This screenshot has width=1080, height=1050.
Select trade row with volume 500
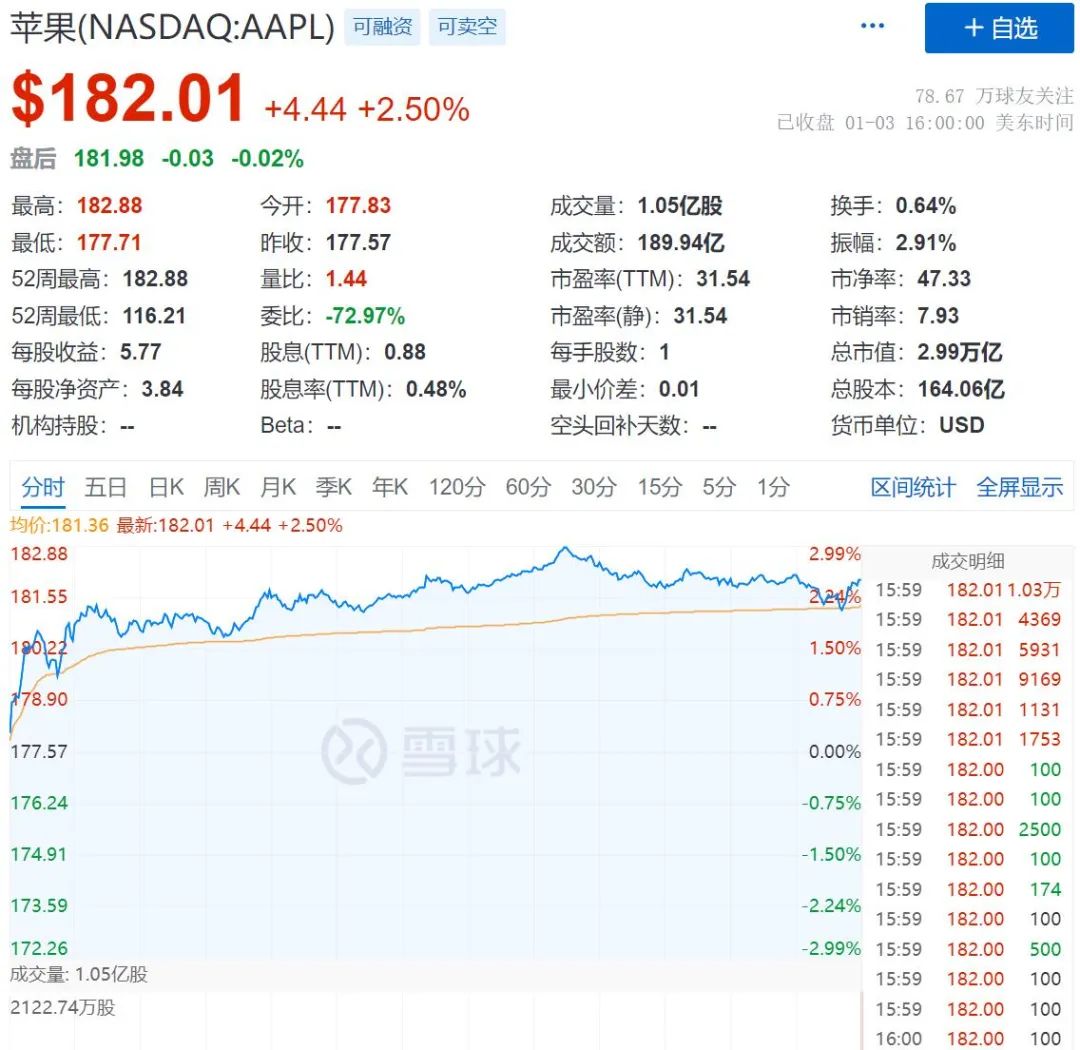[968, 949]
